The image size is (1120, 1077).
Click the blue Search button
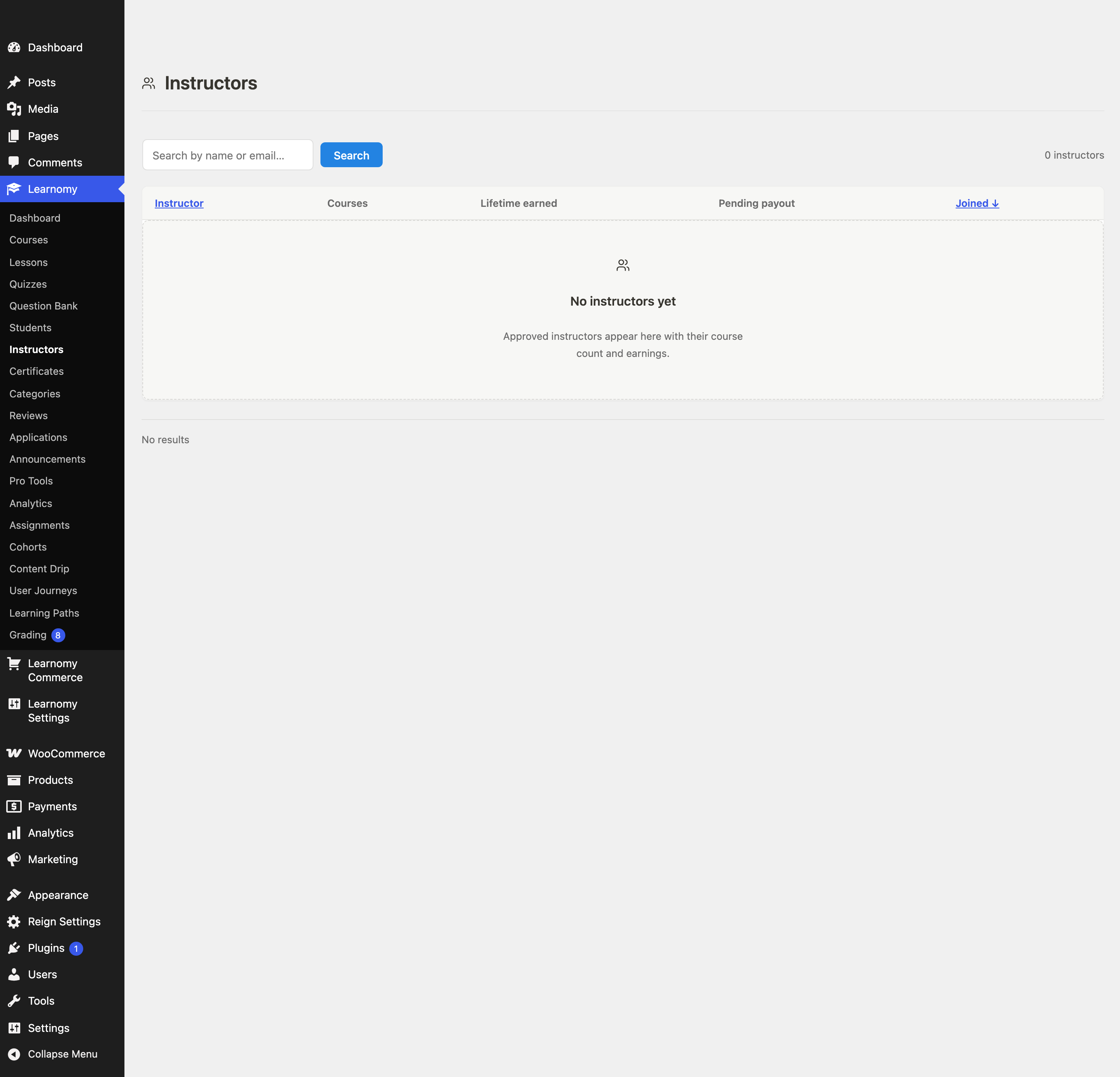coord(352,155)
